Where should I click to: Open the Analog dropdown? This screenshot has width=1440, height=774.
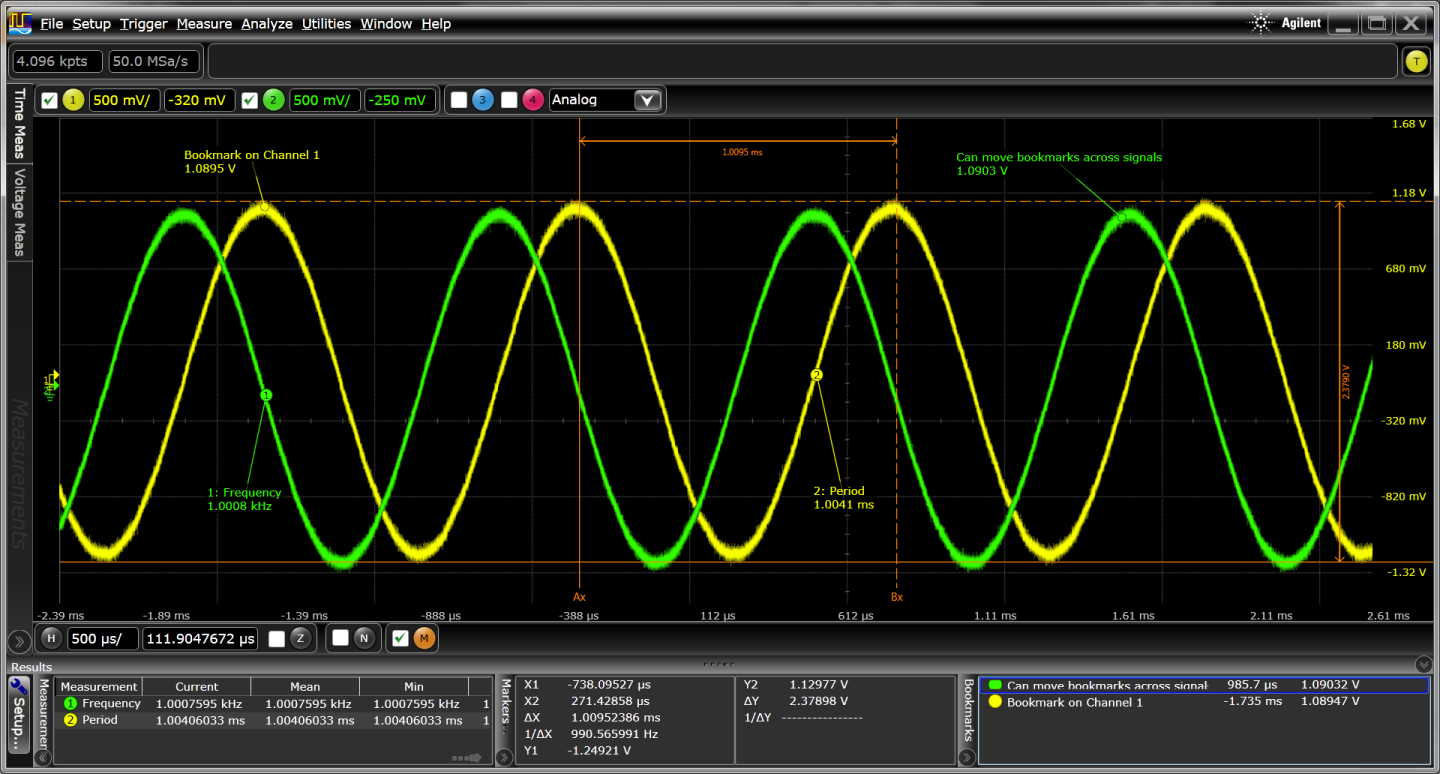tap(647, 100)
